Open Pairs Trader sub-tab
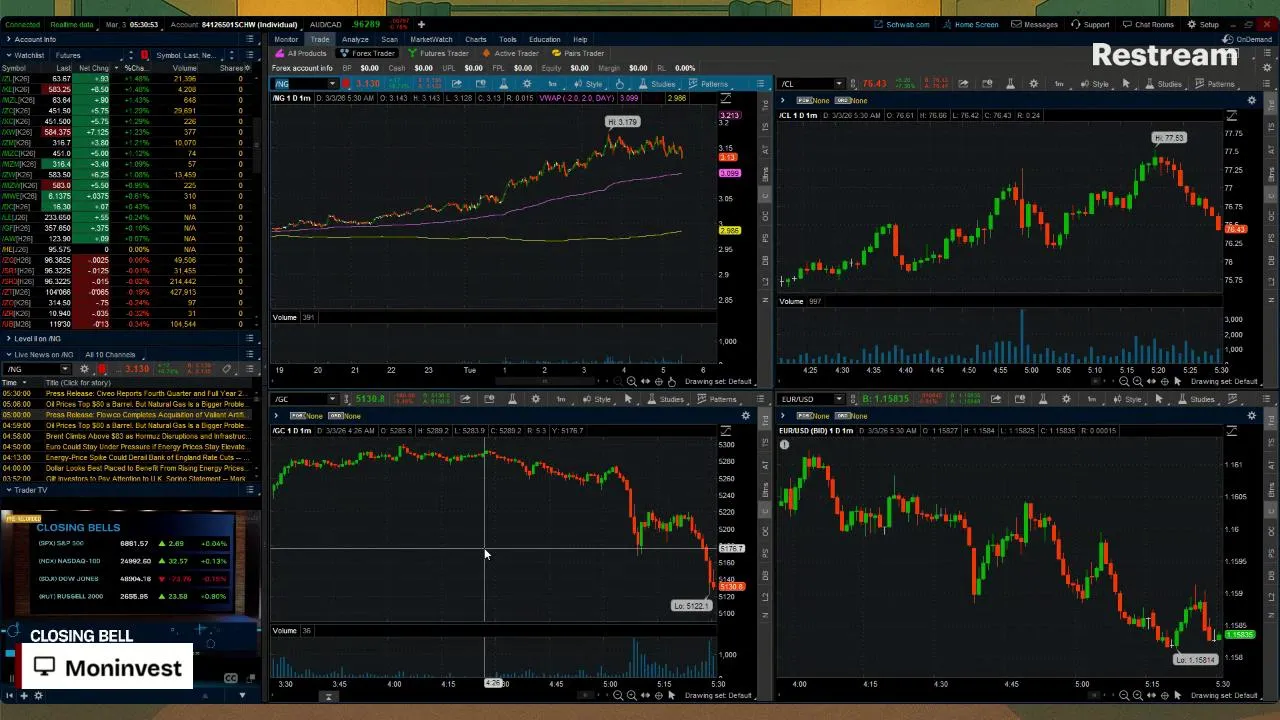 point(579,53)
